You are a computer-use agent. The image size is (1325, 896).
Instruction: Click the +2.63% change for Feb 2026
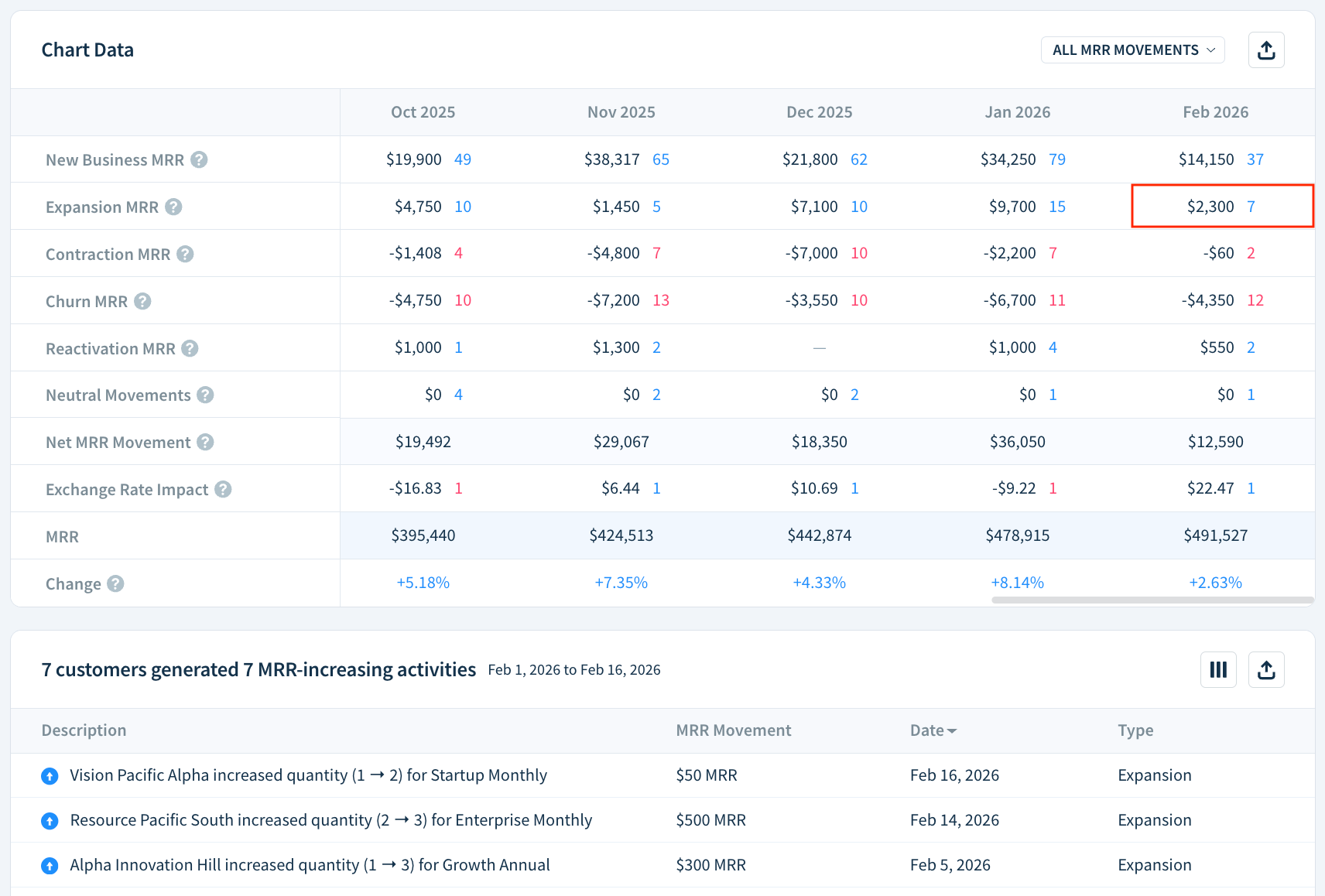[1215, 583]
